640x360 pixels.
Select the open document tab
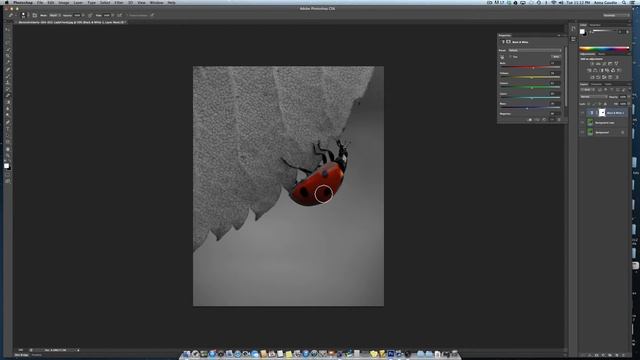tap(73, 22)
